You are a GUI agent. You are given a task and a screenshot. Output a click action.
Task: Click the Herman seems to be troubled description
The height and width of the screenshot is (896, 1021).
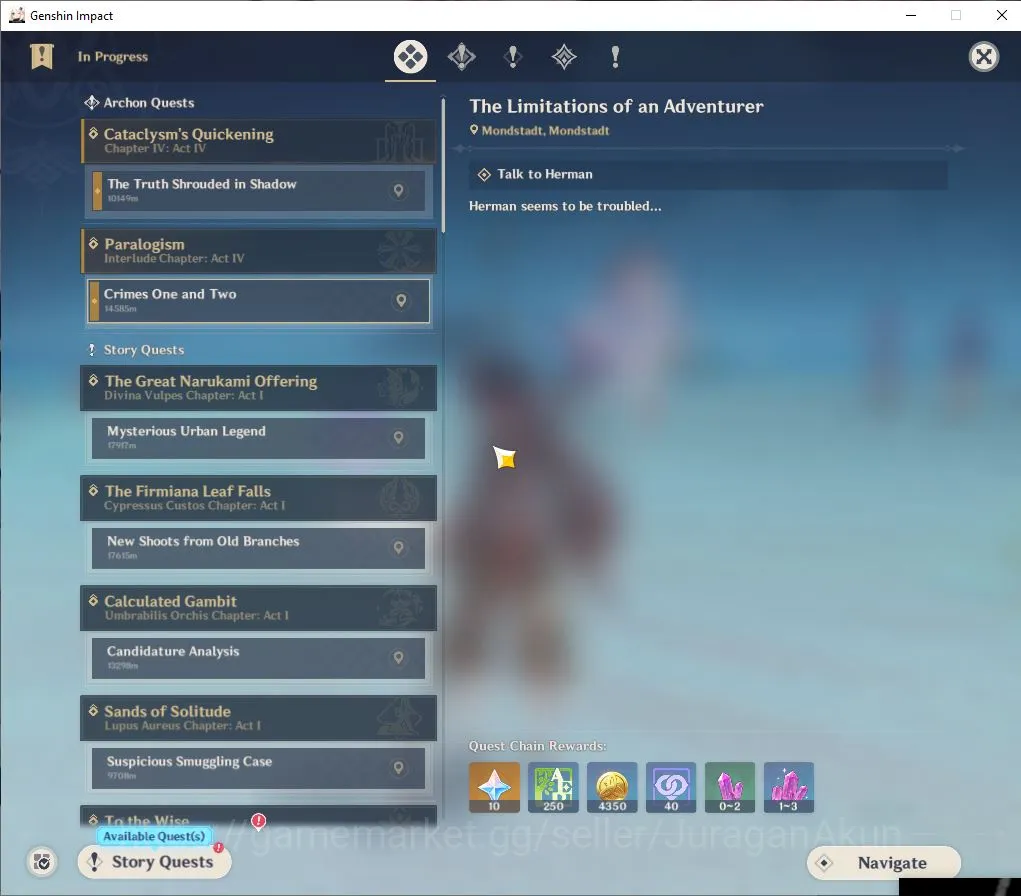pos(565,206)
